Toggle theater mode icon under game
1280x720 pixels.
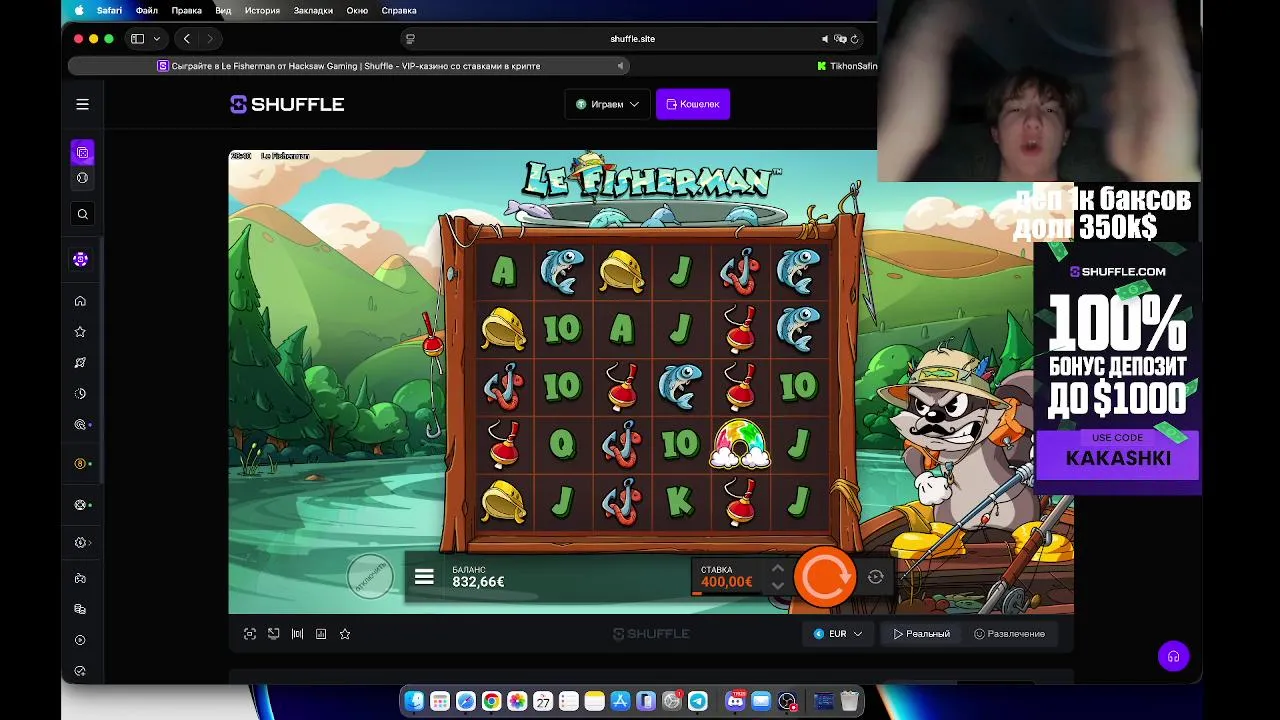[x=274, y=634]
